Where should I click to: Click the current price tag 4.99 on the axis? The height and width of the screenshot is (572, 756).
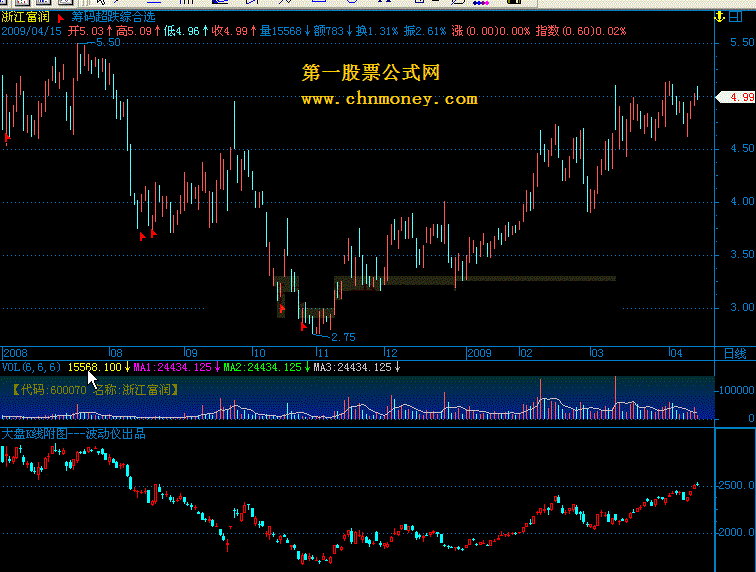(737, 97)
